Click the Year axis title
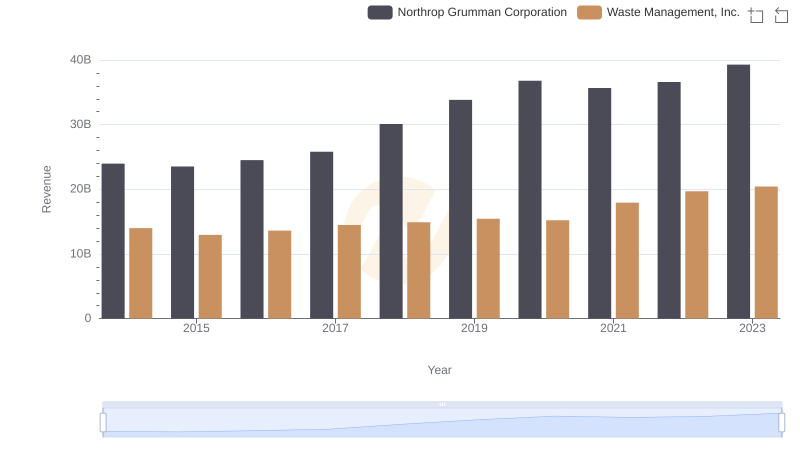 (439, 370)
